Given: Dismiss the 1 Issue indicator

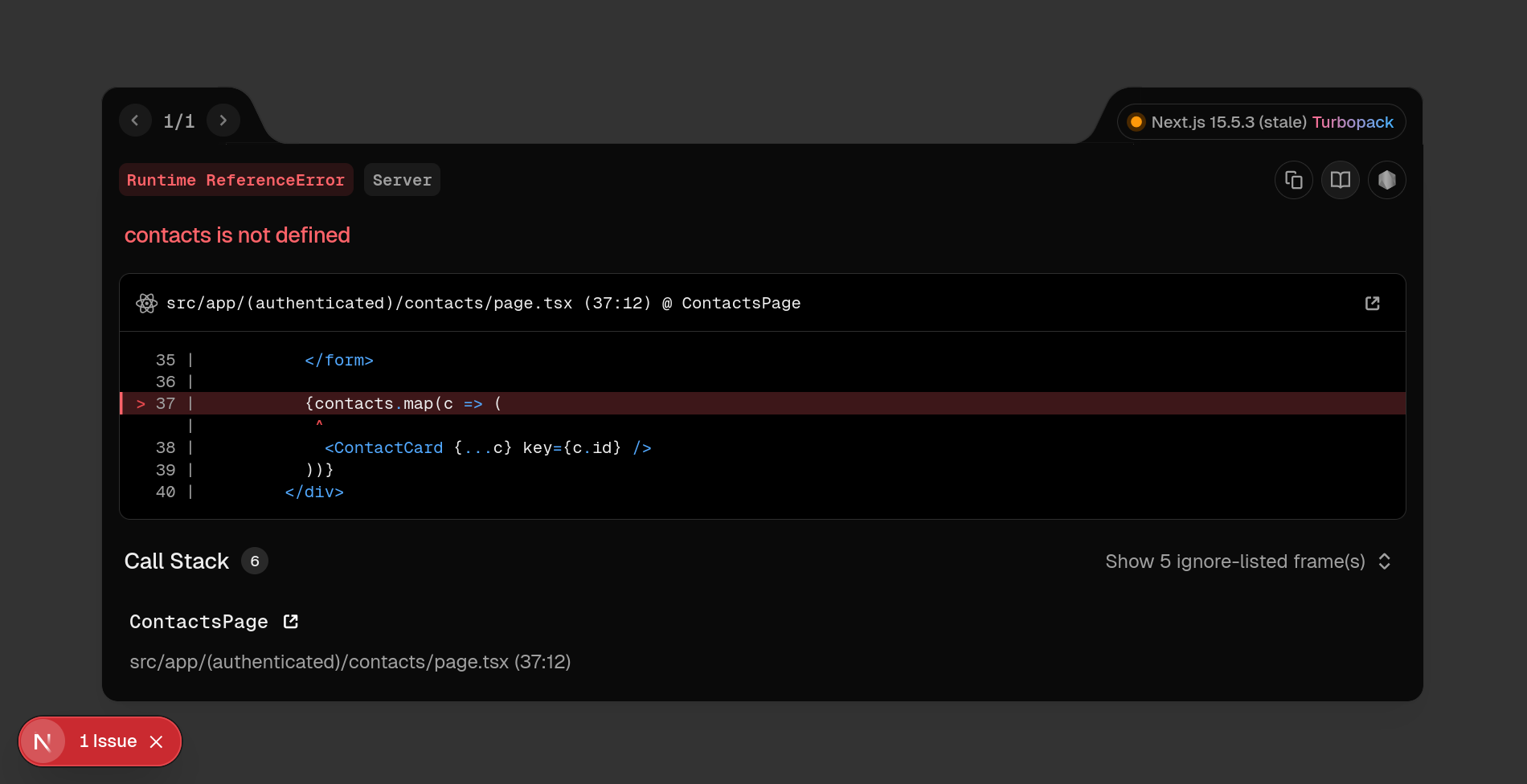Looking at the screenshot, I should 157,741.
